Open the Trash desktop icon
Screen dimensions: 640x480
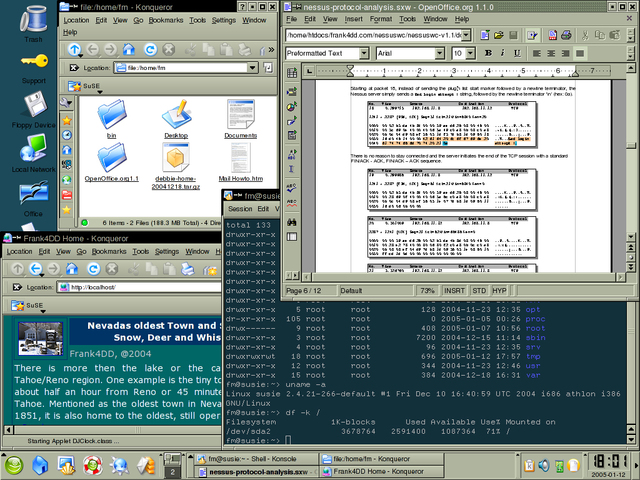tap(33, 24)
